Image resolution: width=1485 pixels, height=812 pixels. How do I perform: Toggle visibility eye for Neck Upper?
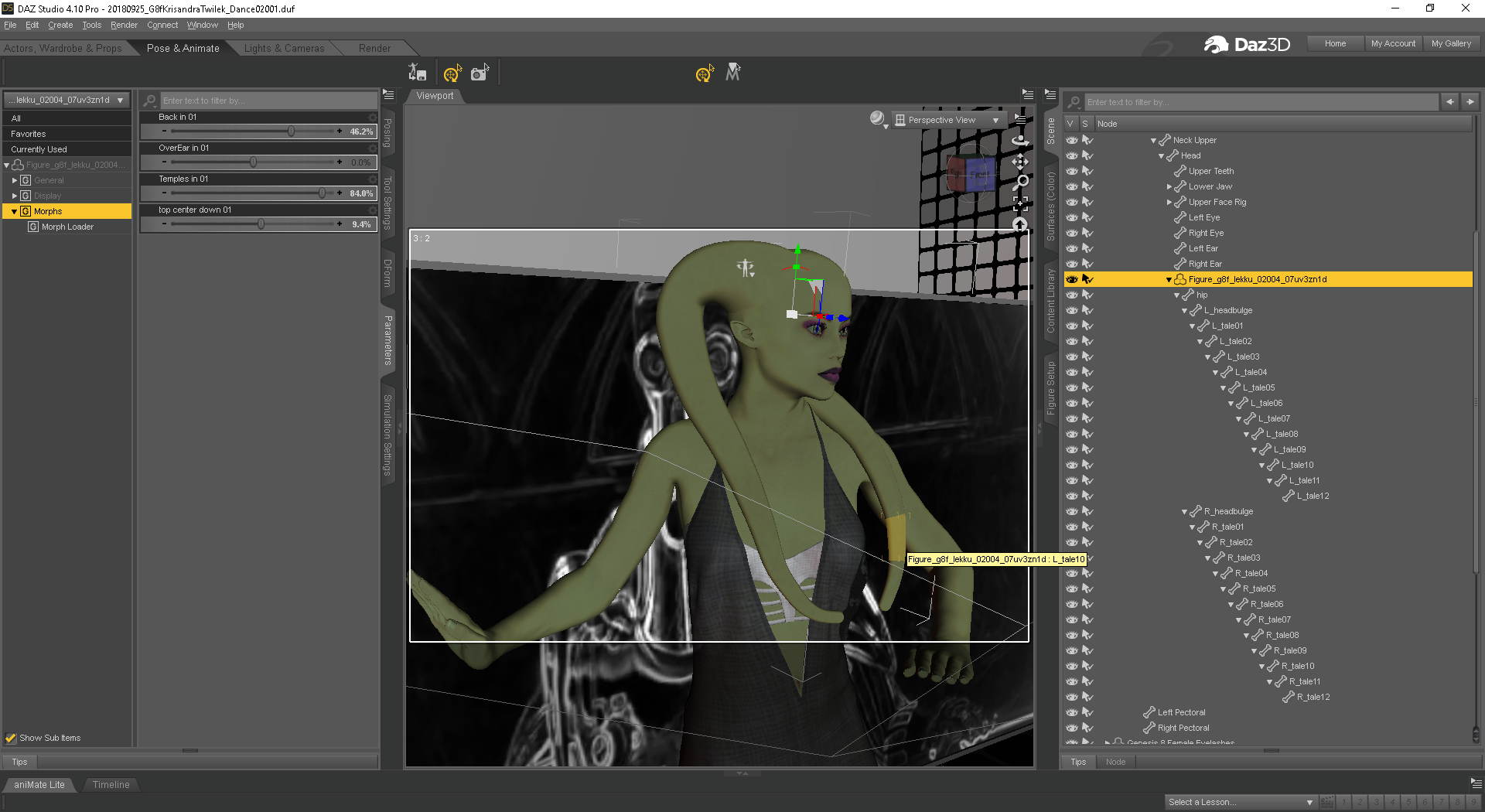(x=1072, y=140)
